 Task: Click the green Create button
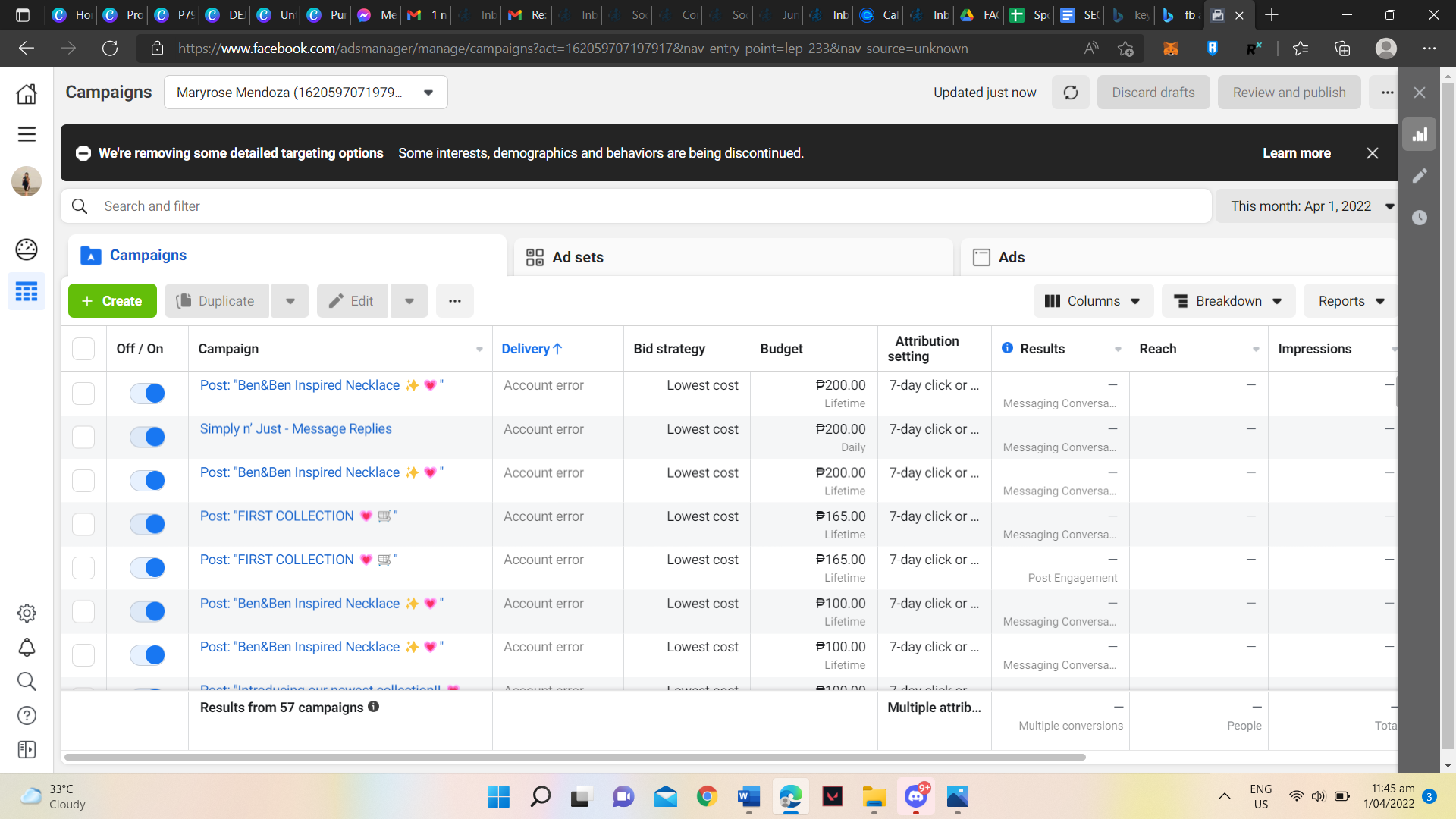click(x=112, y=301)
